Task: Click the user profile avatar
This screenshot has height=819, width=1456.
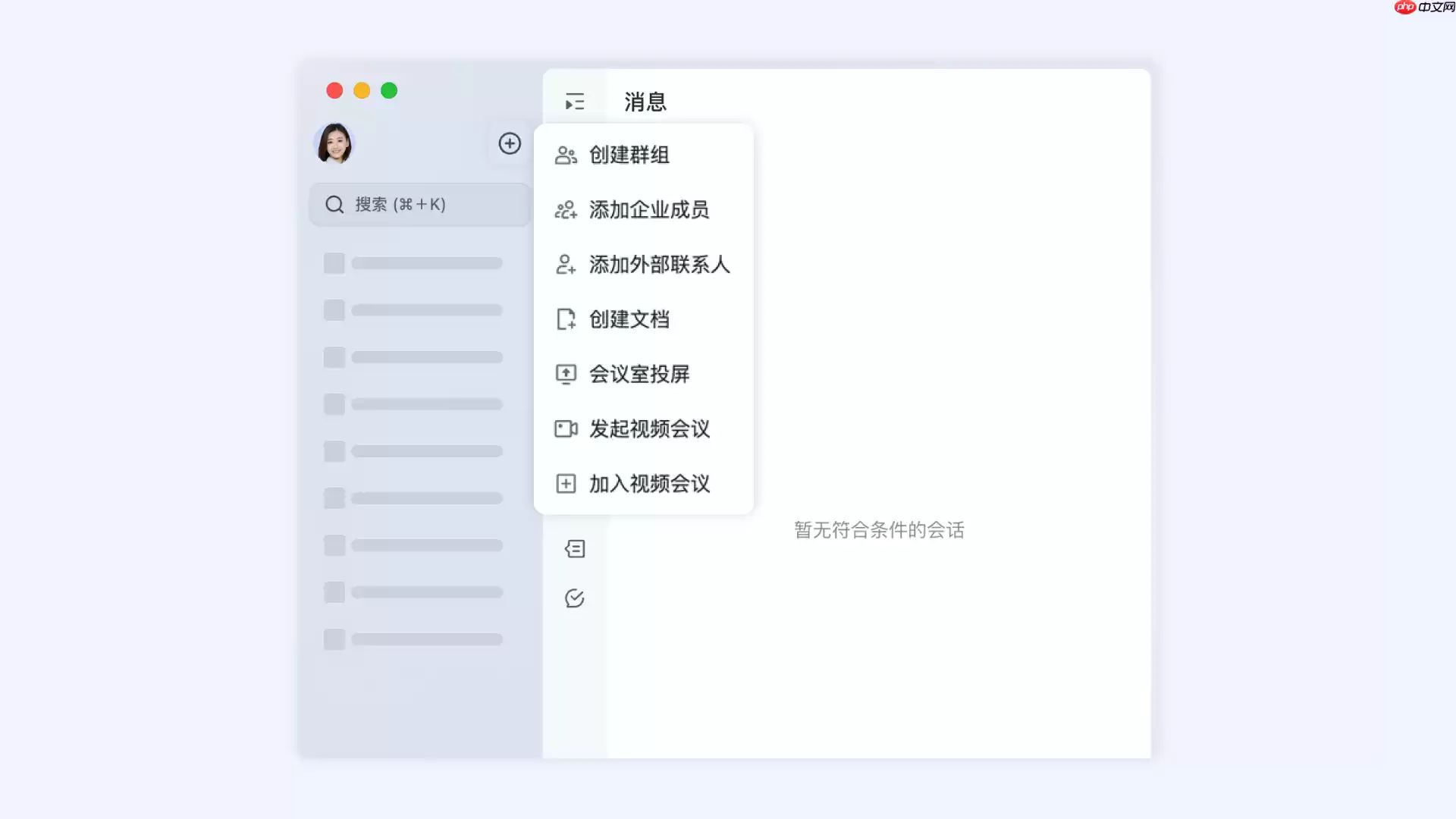Action: 334,143
